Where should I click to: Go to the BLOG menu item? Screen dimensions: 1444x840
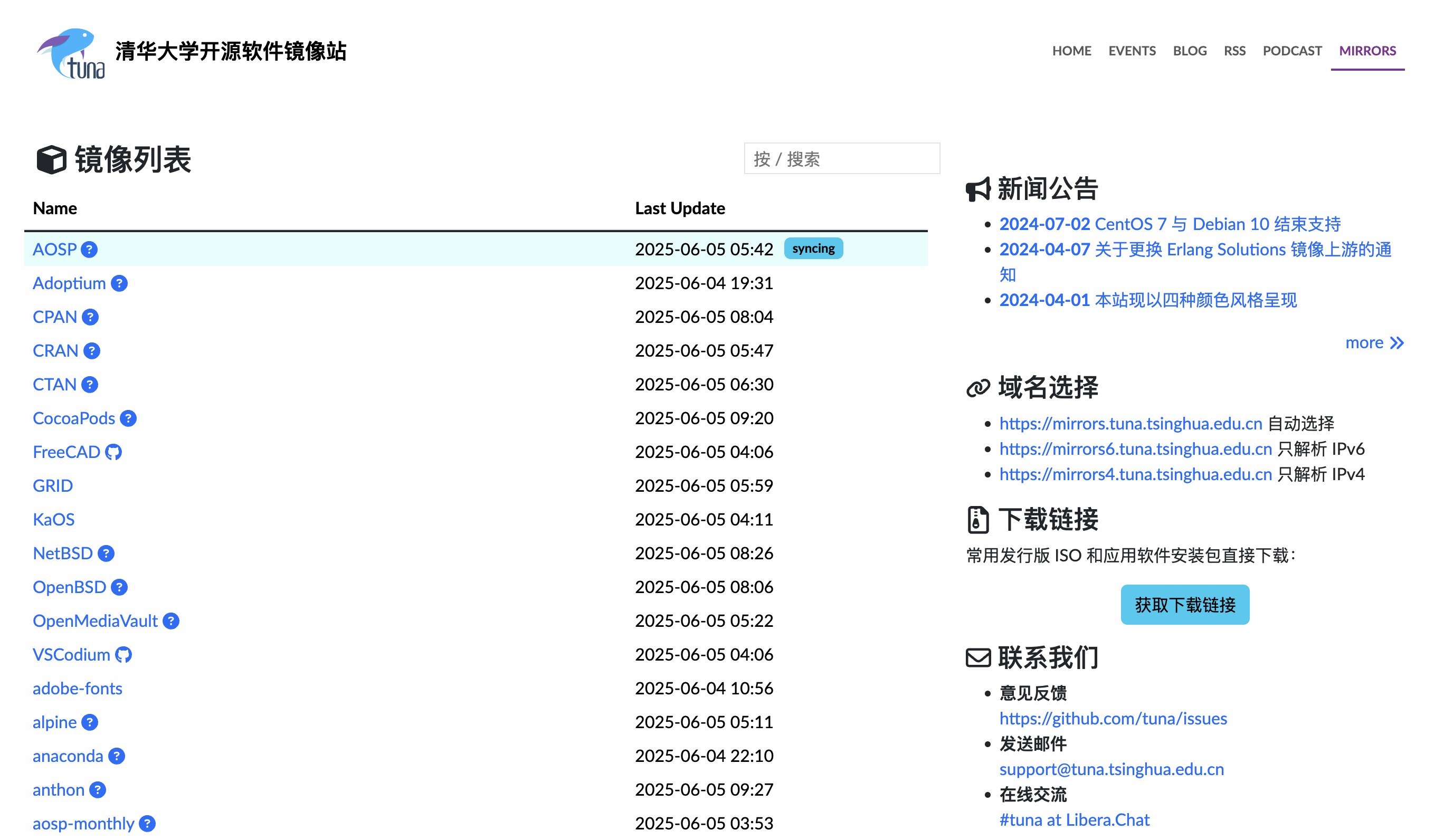click(1190, 51)
